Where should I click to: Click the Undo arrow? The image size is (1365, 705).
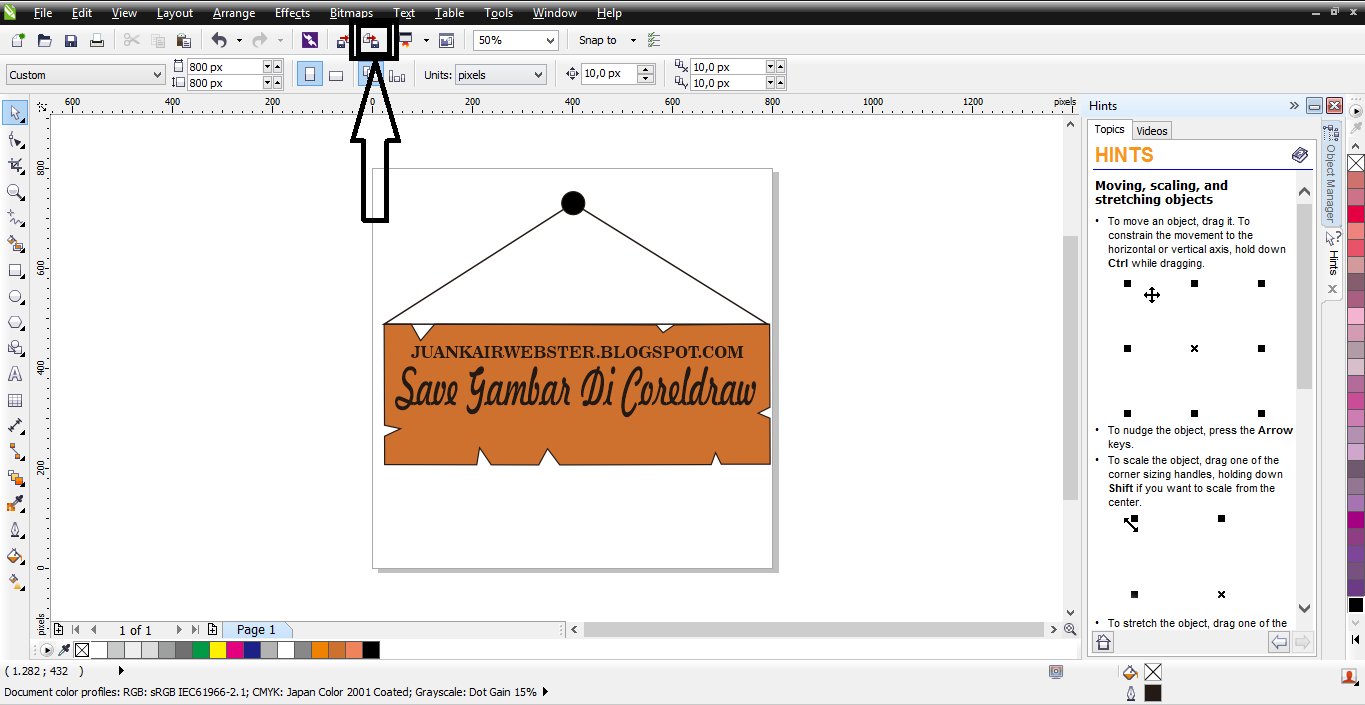(x=219, y=40)
